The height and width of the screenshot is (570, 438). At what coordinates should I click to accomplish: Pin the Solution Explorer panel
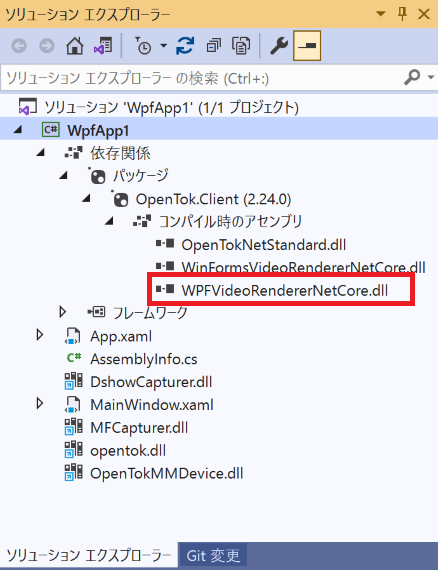pyautogui.click(x=402, y=14)
